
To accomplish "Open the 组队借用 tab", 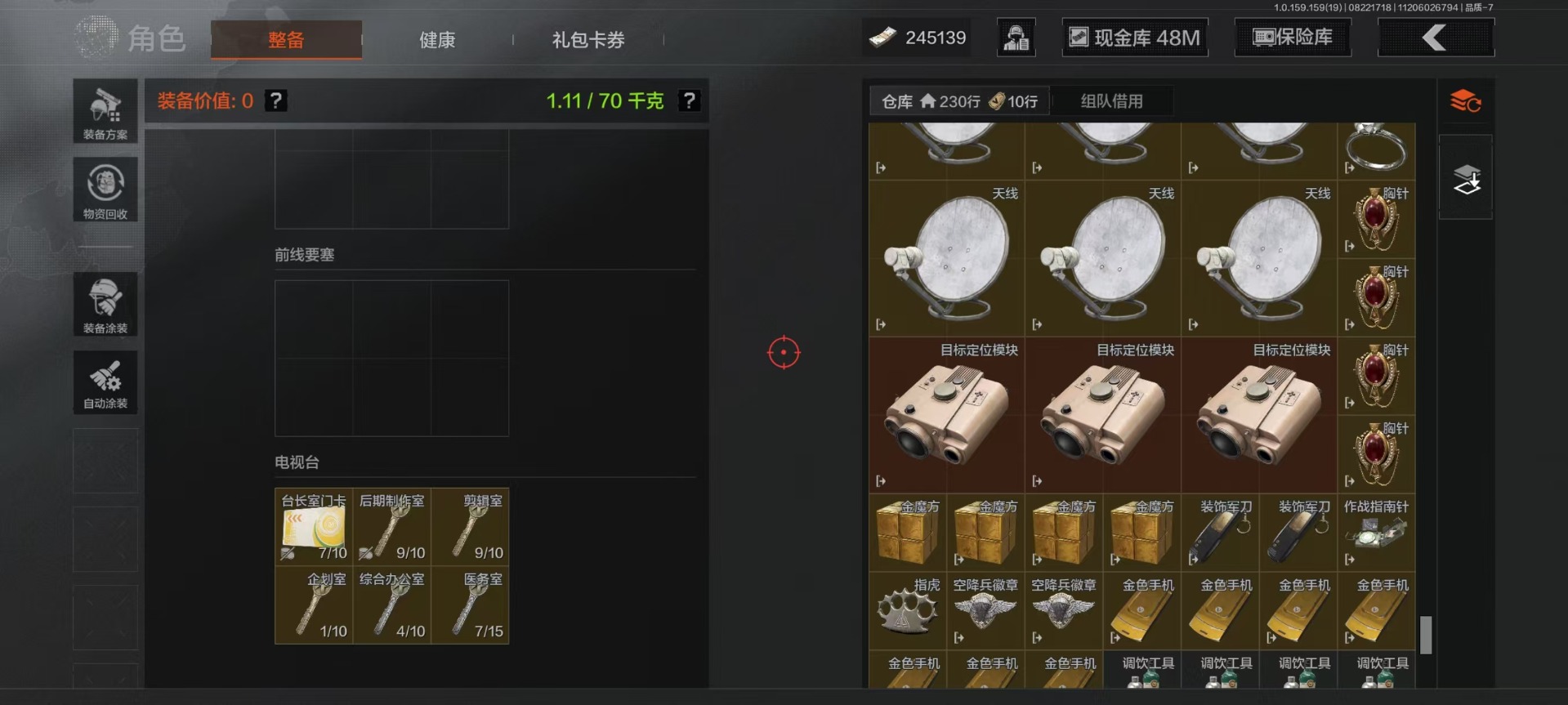I will 1112,101.
